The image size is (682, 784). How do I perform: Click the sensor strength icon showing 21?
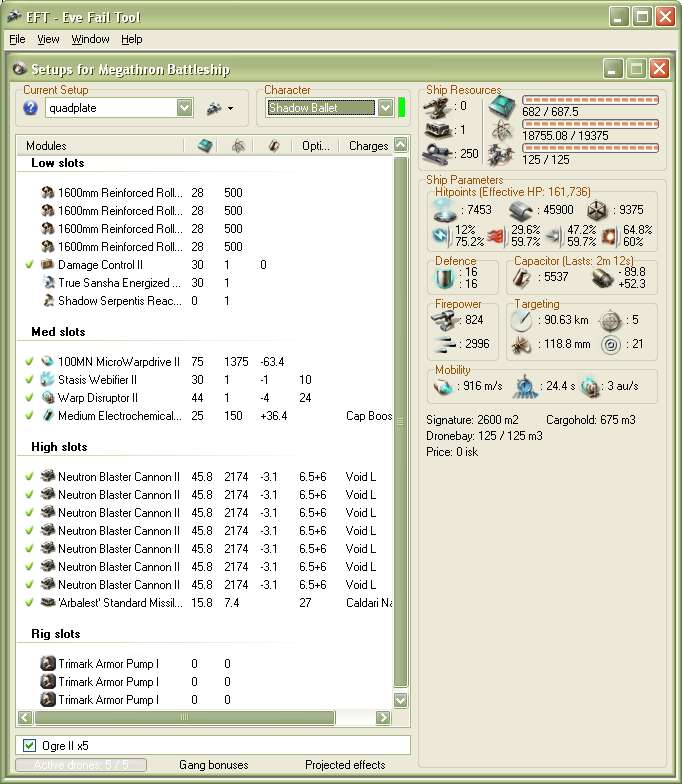[610, 344]
